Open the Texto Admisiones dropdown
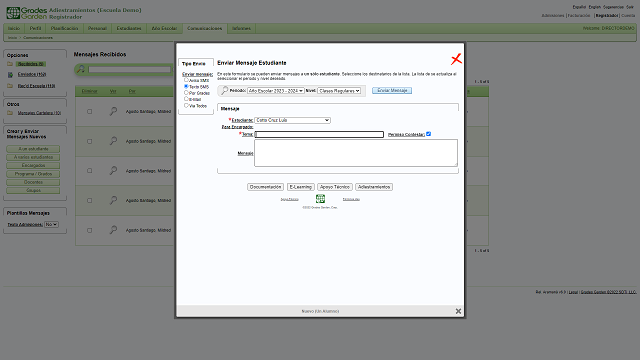Image resolution: width=640 pixels, height=360 pixels. coord(51,224)
